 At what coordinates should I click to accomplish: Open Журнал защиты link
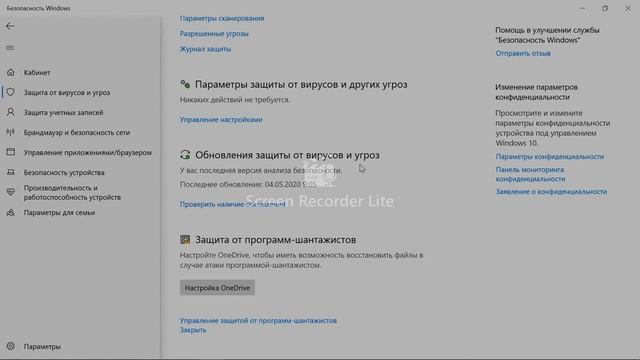click(205, 49)
